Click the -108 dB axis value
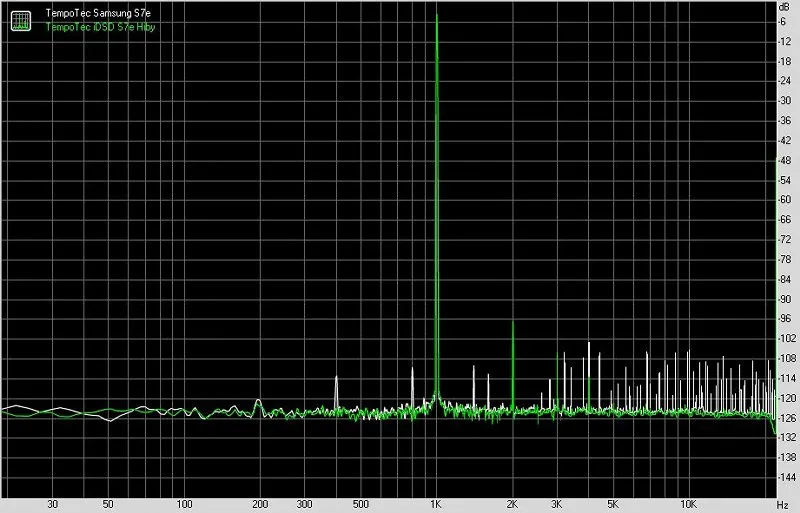Viewport: 800px width, 513px height. pos(785,358)
